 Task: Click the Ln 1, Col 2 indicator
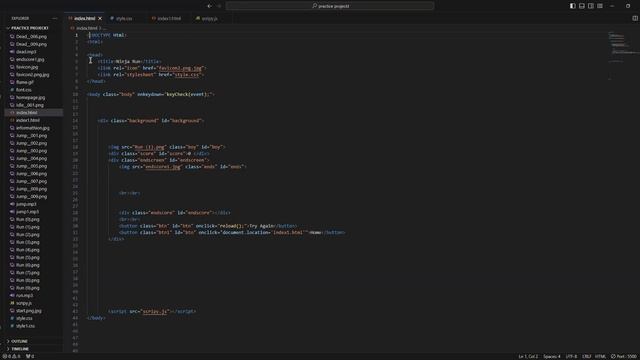(528, 356)
